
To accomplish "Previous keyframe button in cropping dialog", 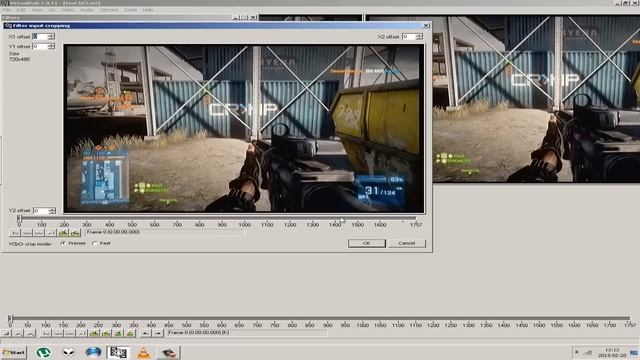I will 63,233.
